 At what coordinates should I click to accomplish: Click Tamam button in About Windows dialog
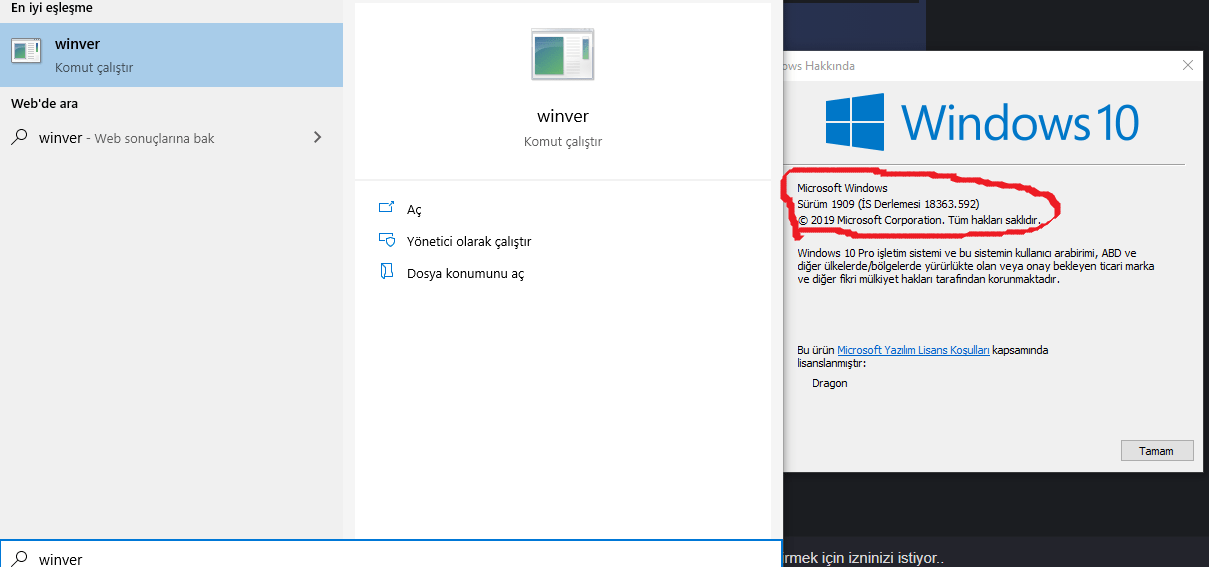(1157, 450)
